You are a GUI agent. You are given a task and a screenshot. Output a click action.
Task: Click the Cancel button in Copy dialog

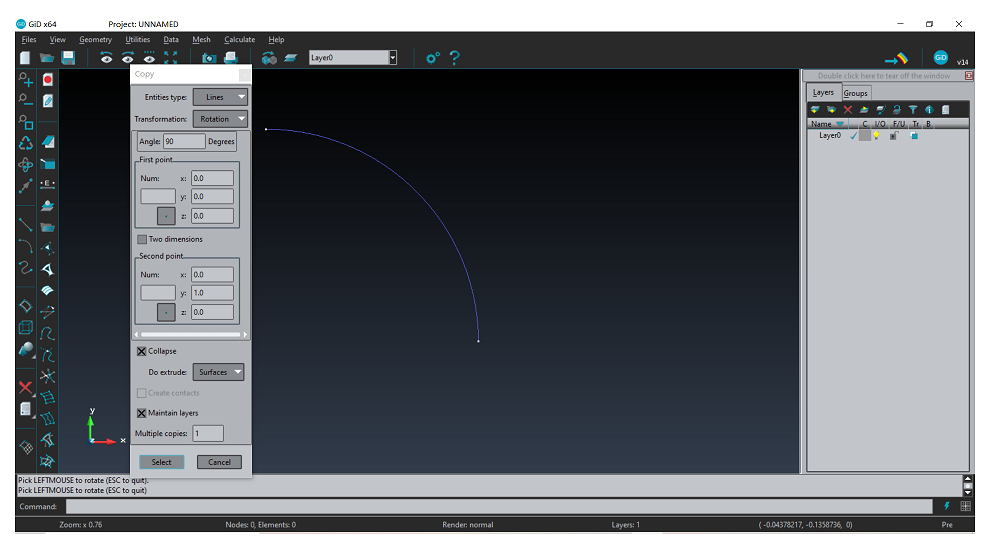(219, 462)
